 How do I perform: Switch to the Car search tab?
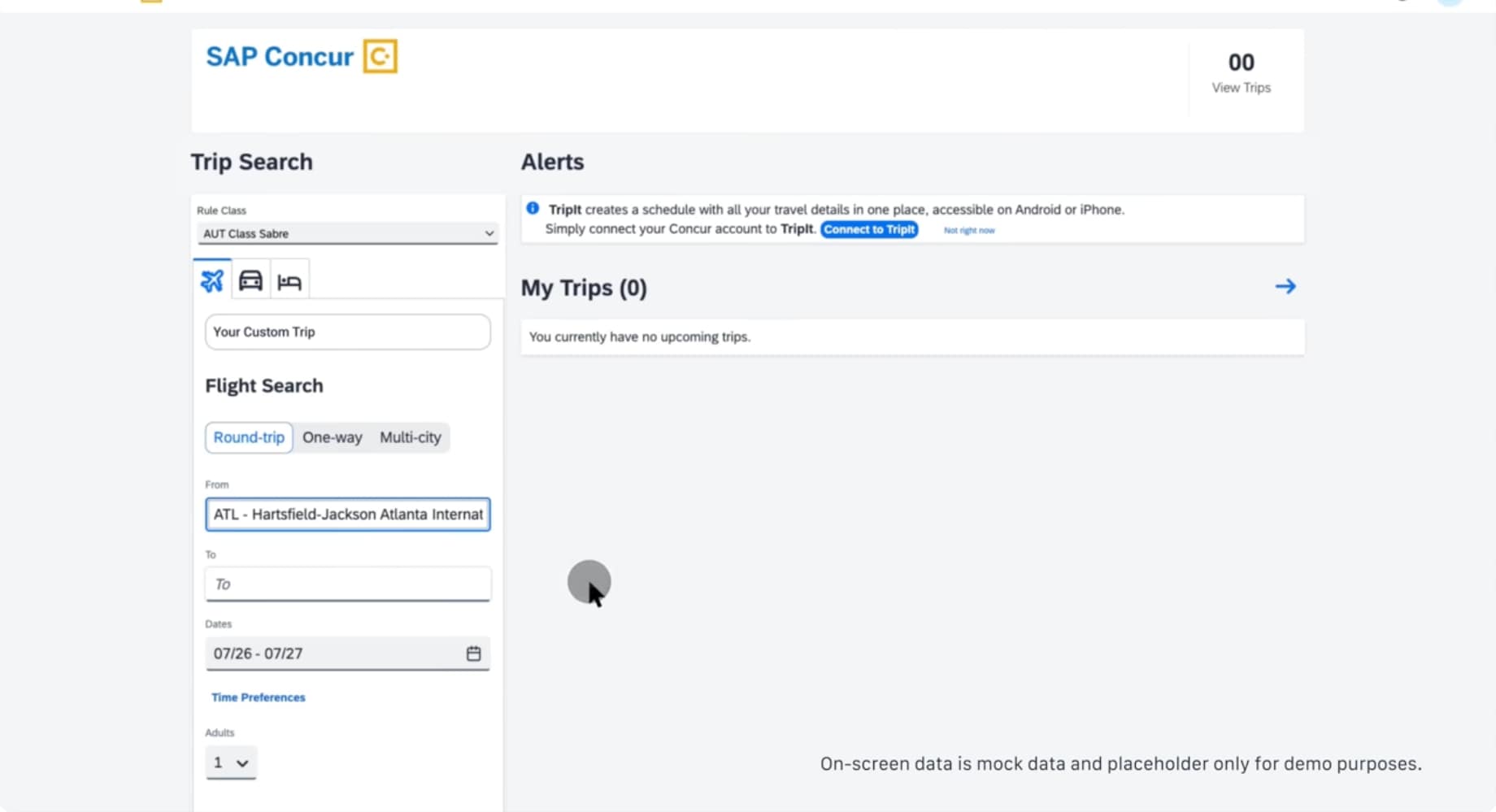(x=250, y=280)
